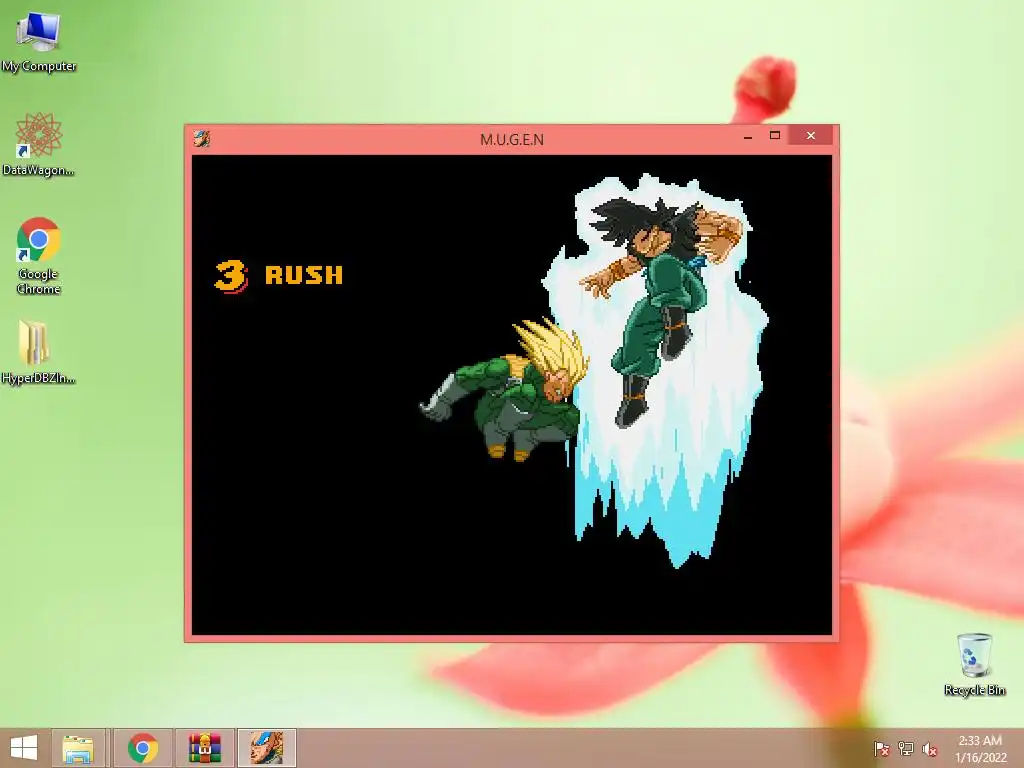1024x768 pixels.
Task: Maximize the M.U.G.E.N window
Action: pos(775,136)
